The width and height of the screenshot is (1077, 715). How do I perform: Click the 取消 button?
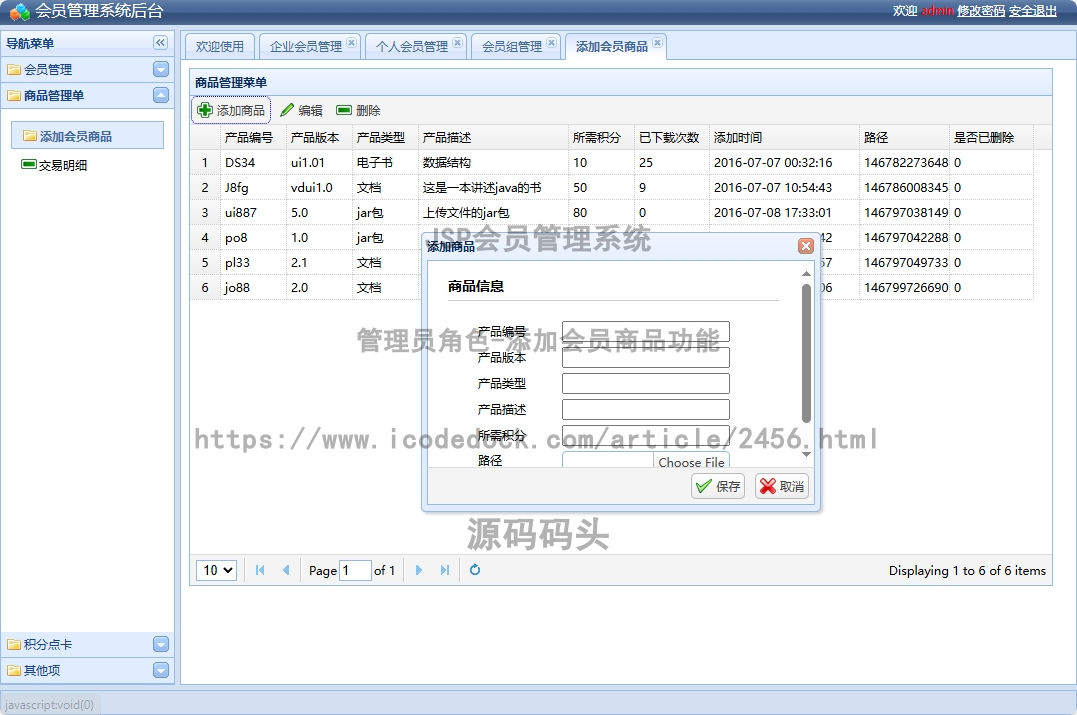coord(782,486)
